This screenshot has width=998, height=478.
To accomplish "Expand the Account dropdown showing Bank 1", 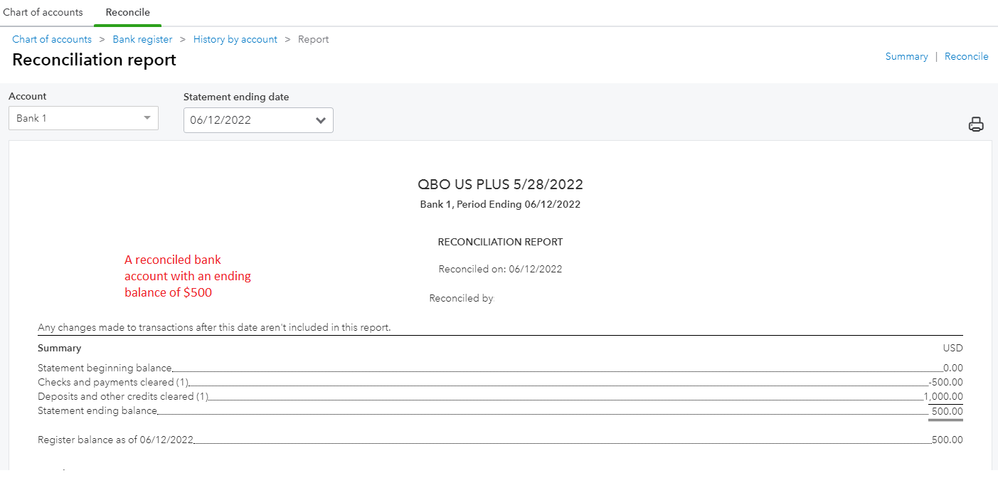I will 83,119.
